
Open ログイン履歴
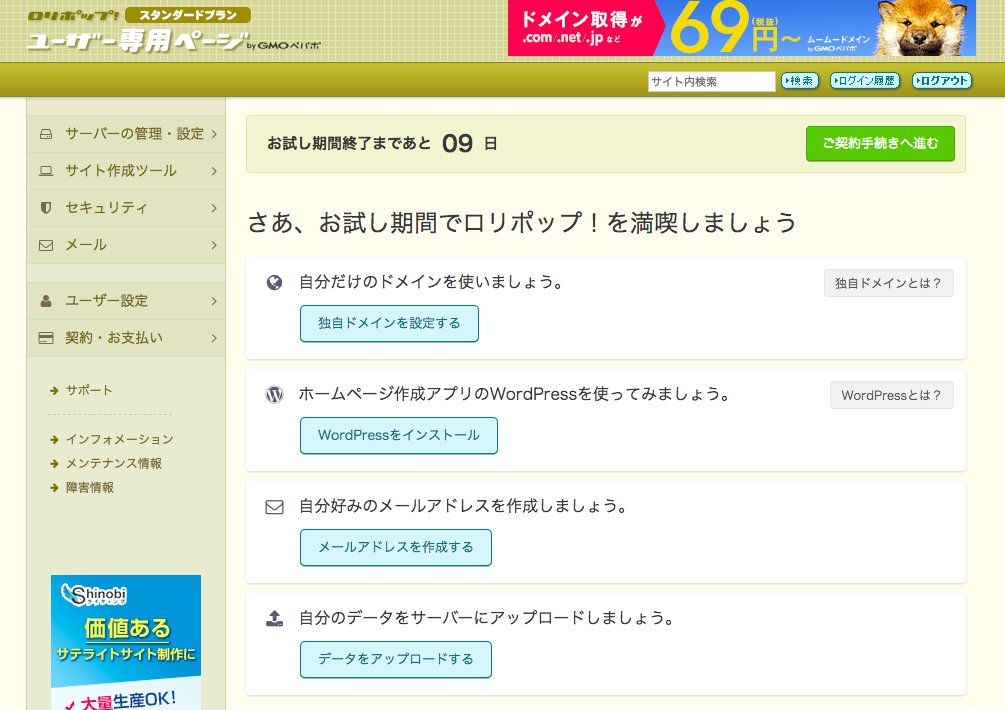865,81
